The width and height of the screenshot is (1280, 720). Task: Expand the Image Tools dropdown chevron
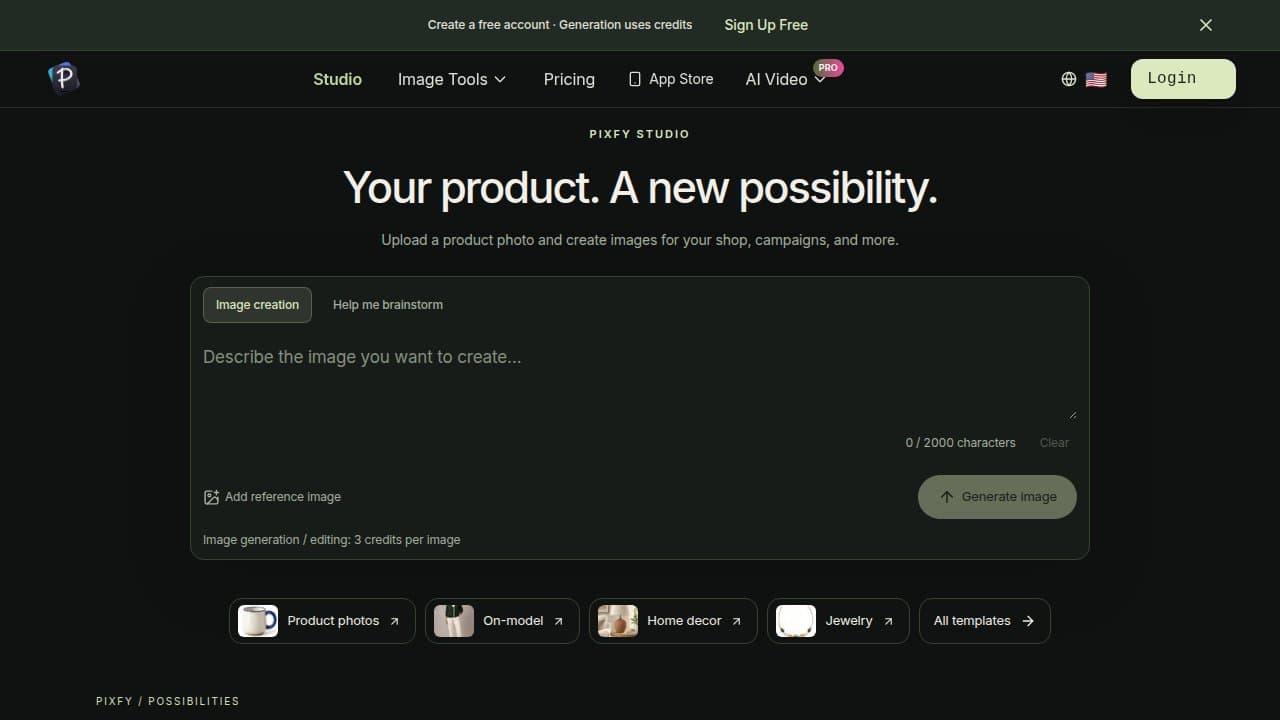(x=500, y=80)
